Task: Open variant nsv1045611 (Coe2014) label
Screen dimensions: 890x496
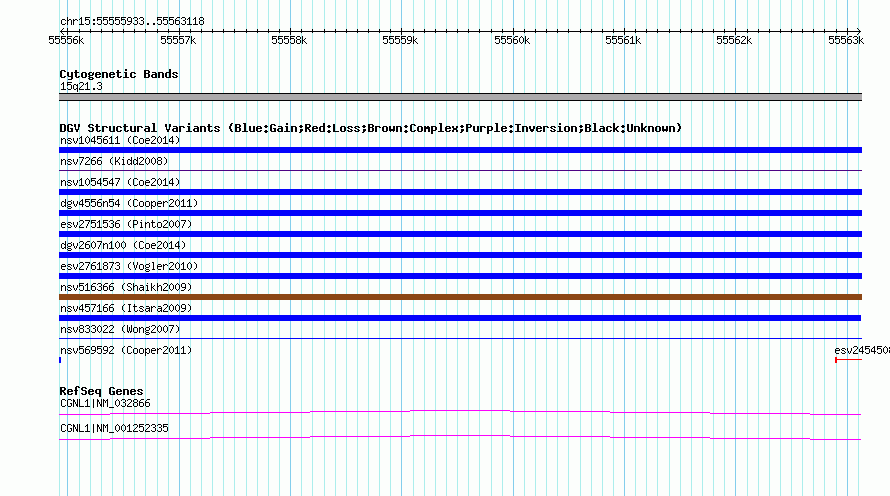Action: pyautogui.click(x=120, y=140)
